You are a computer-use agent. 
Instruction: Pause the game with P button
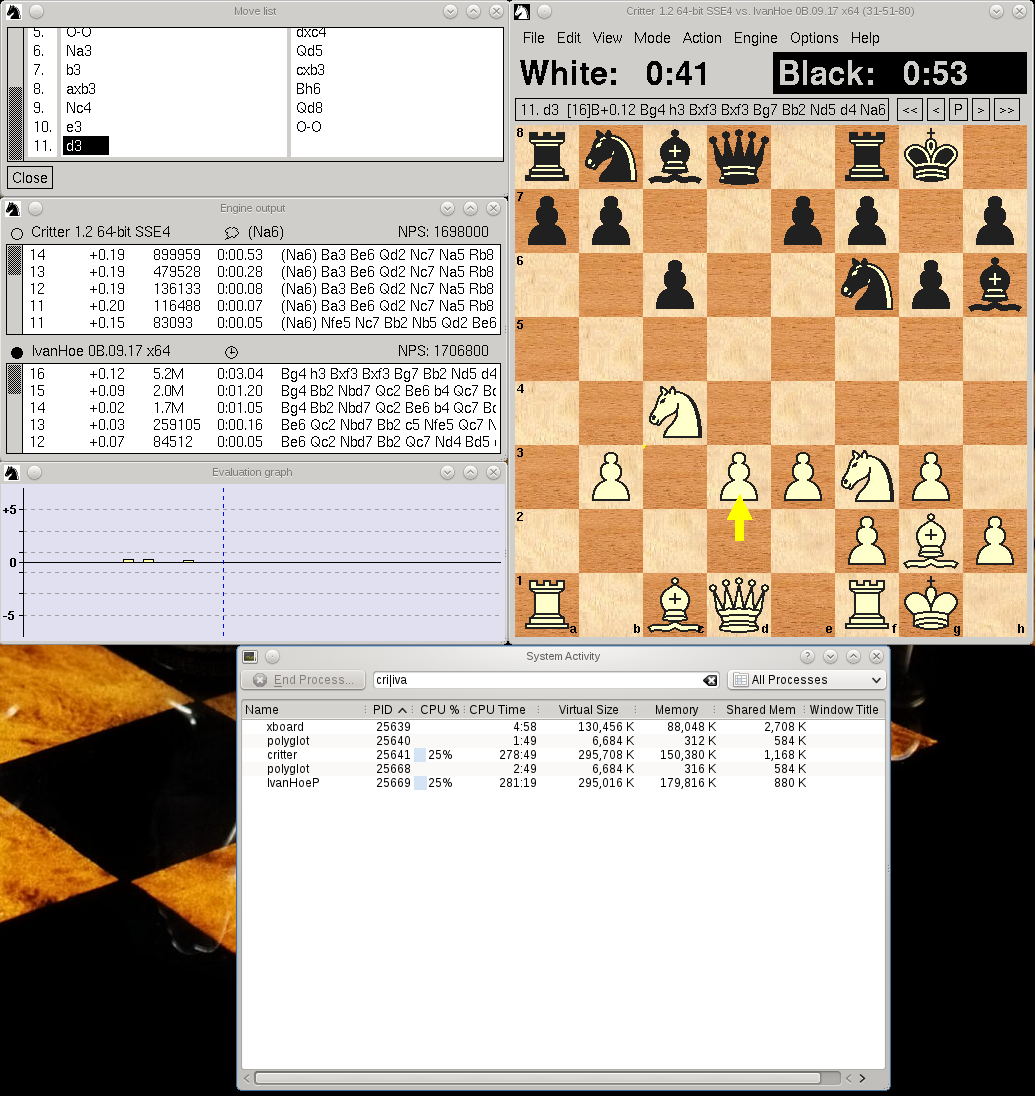click(958, 110)
